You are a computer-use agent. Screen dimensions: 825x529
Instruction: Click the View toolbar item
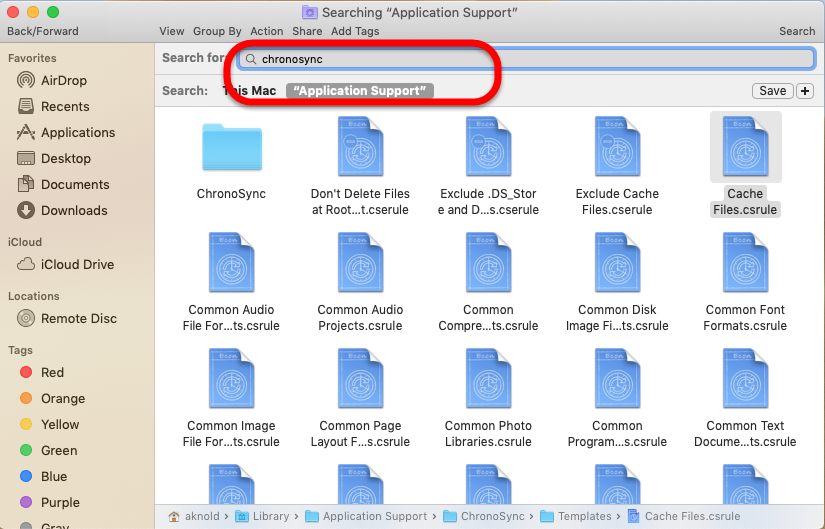click(171, 31)
